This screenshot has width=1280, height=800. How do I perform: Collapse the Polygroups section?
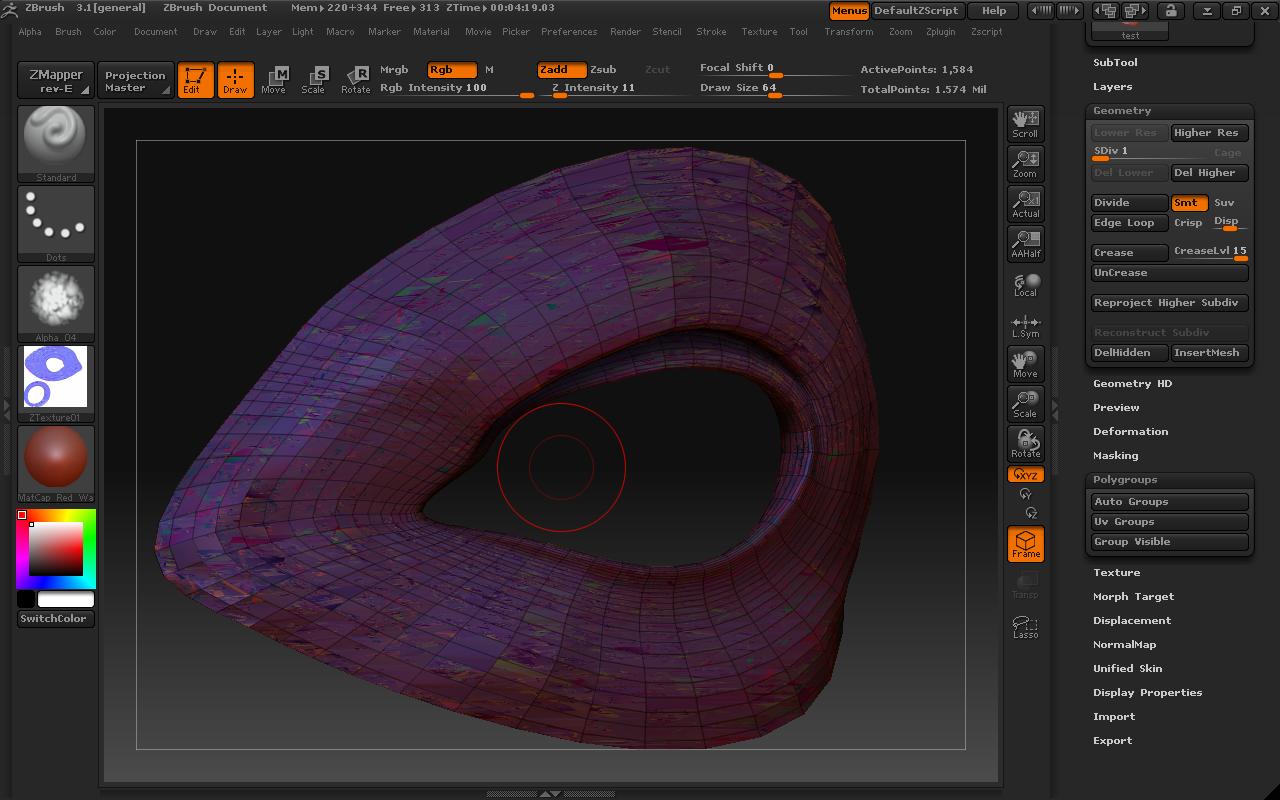coord(1125,479)
